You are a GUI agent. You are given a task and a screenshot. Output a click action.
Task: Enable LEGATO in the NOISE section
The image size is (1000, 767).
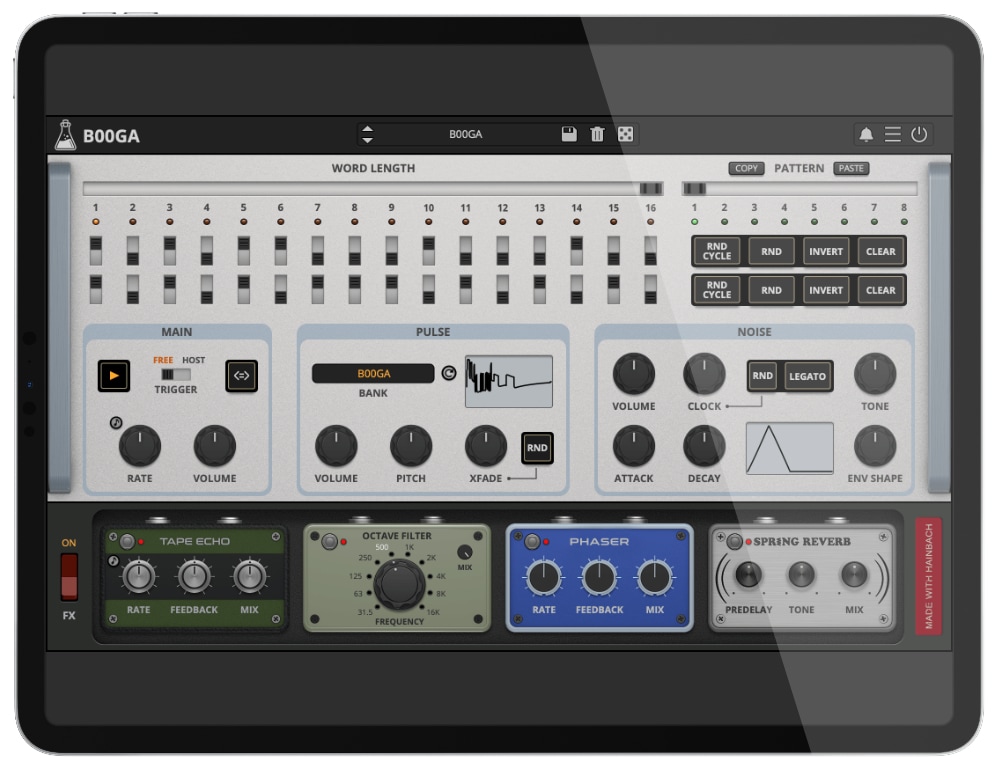pos(807,377)
